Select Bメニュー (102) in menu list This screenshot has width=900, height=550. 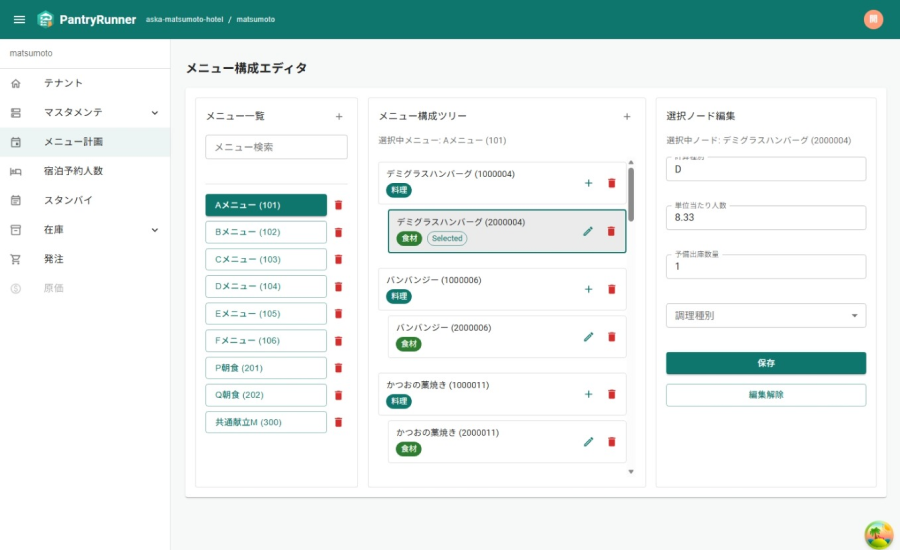(x=266, y=232)
